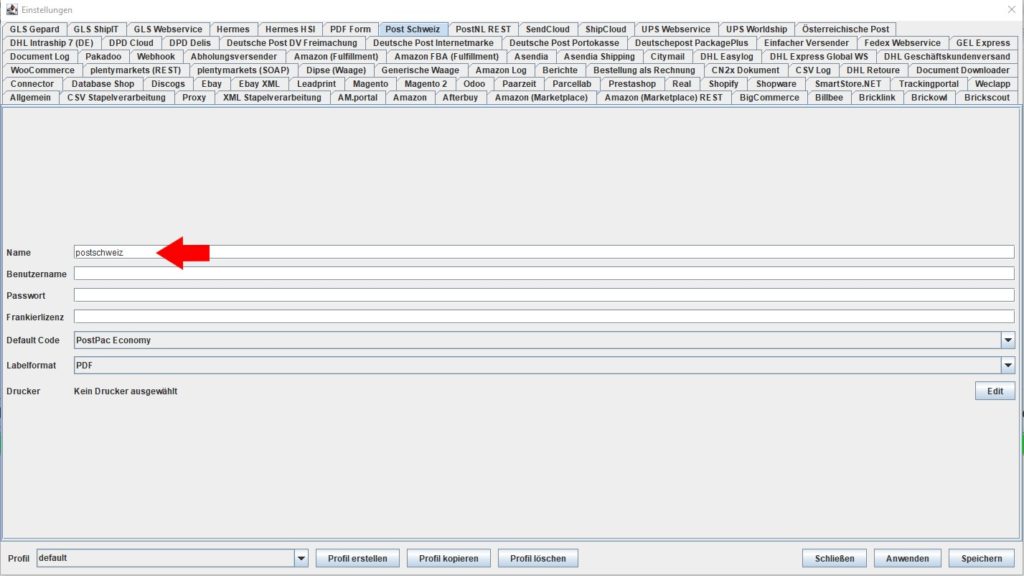Click the Profil erstellen button

coord(357,558)
